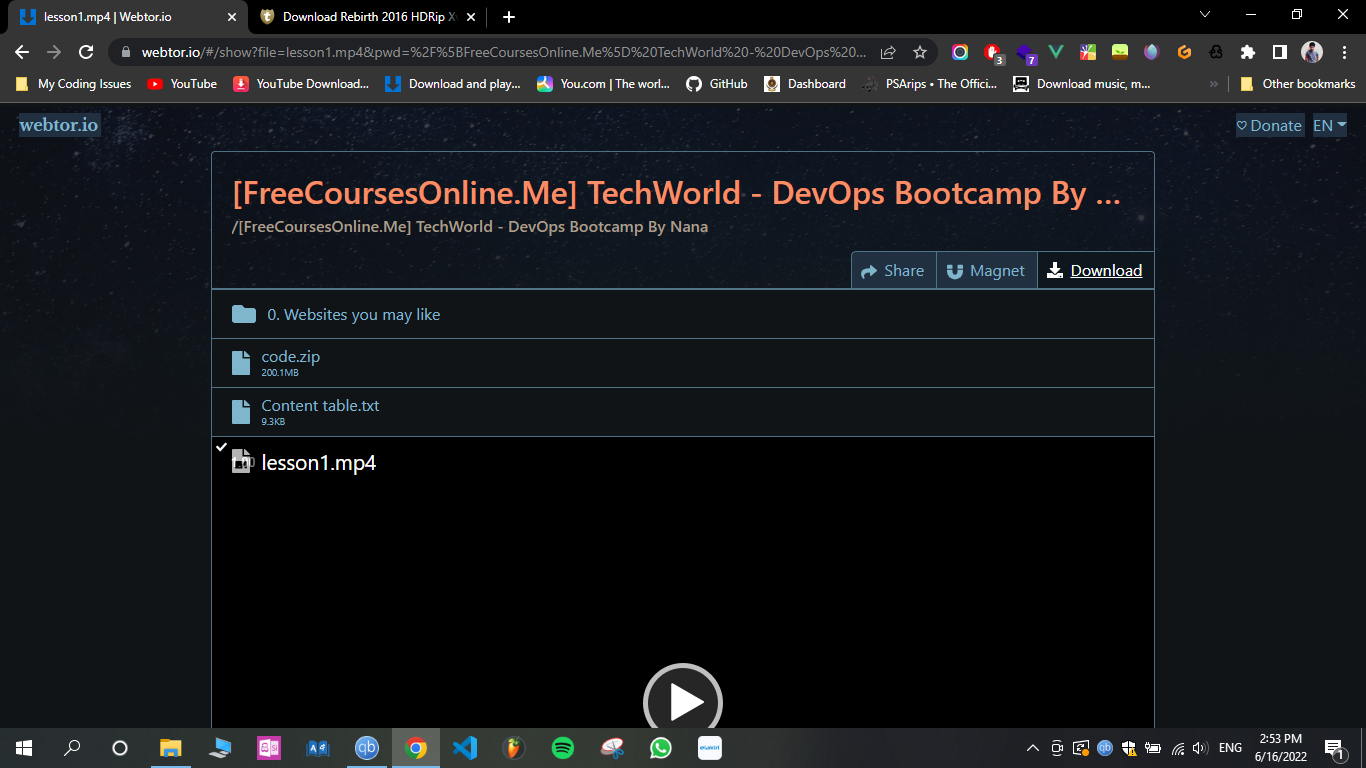Screen dimensions: 1366x768
Task: Go back to previous page
Action: pyautogui.click(x=22, y=52)
